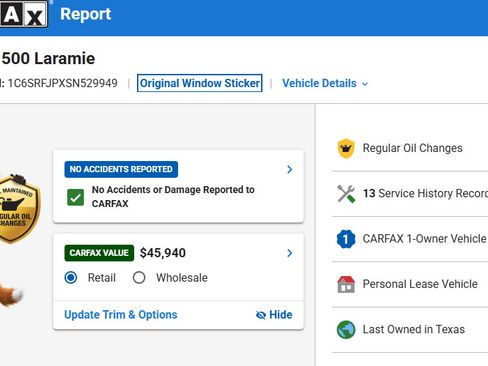
Task: Click the Regular Oil Changes shield icon
Action: click(x=346, y=148)
